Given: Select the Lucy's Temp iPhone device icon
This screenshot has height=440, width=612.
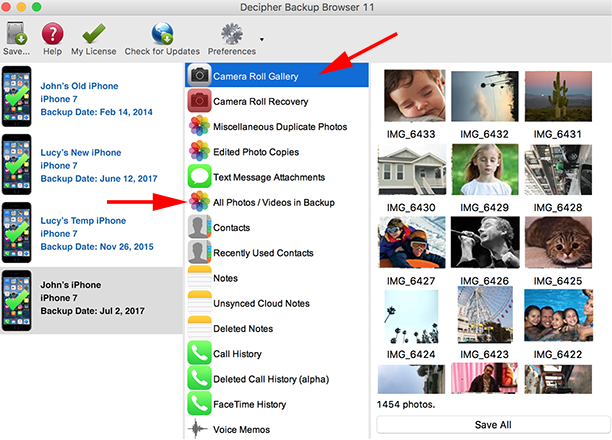Looking at the screenshot, I should point(16,233).
